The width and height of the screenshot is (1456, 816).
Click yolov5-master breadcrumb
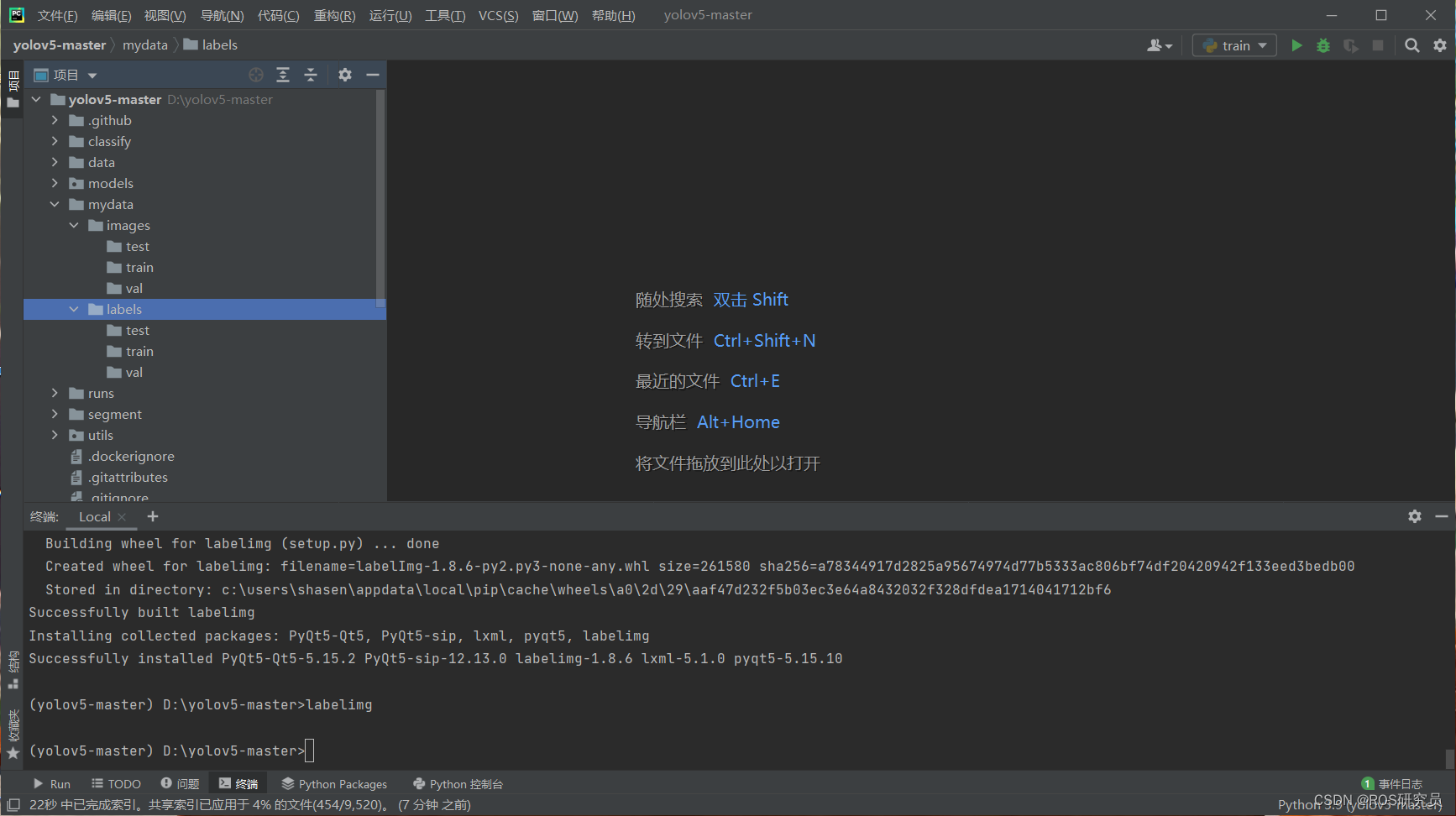pyautogui.click(x=60, y=45)
